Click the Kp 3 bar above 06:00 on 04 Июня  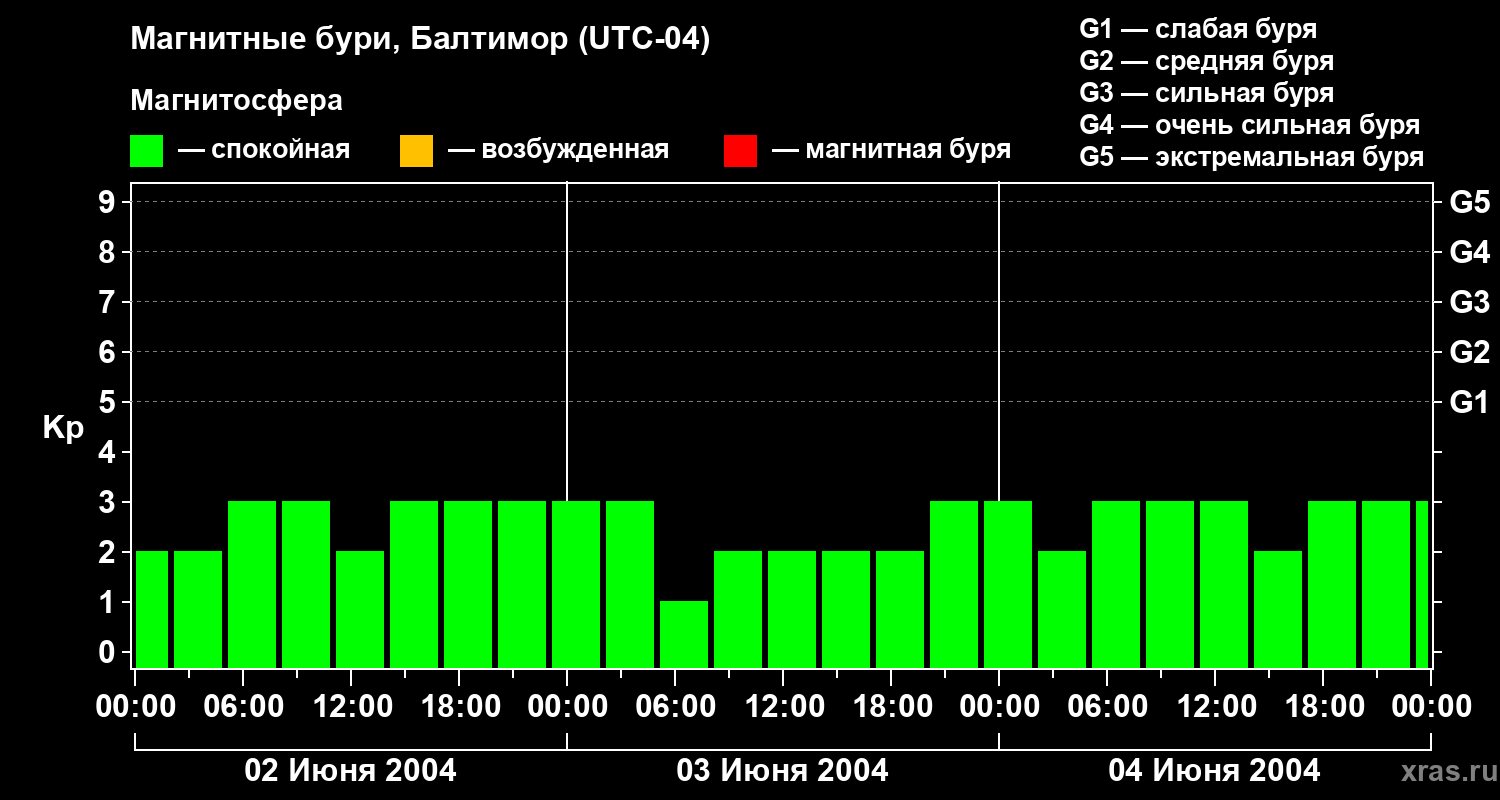1116,585
